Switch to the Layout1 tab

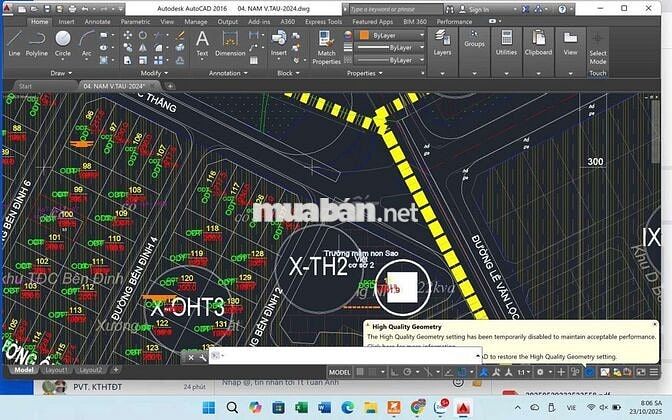(x=56, y=370)
